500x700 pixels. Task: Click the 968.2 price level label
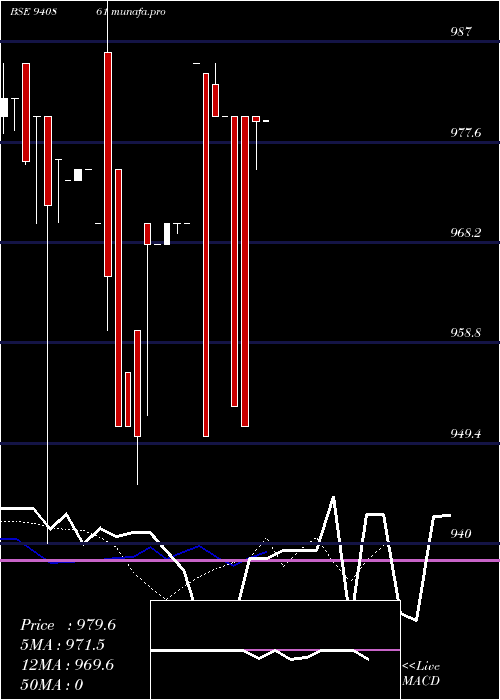466,233
